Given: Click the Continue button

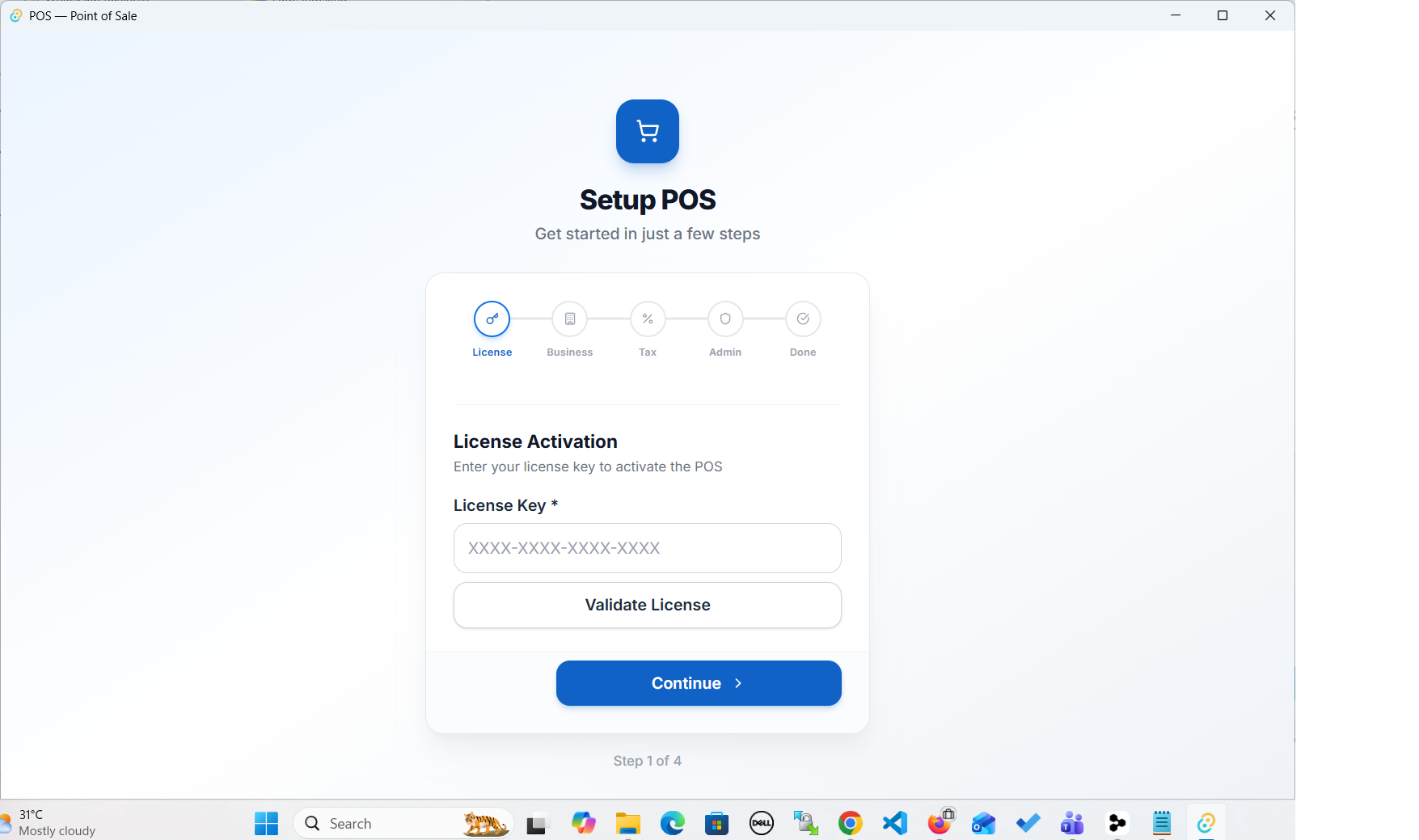Looking at the screenshot, I should pos(699,683).
